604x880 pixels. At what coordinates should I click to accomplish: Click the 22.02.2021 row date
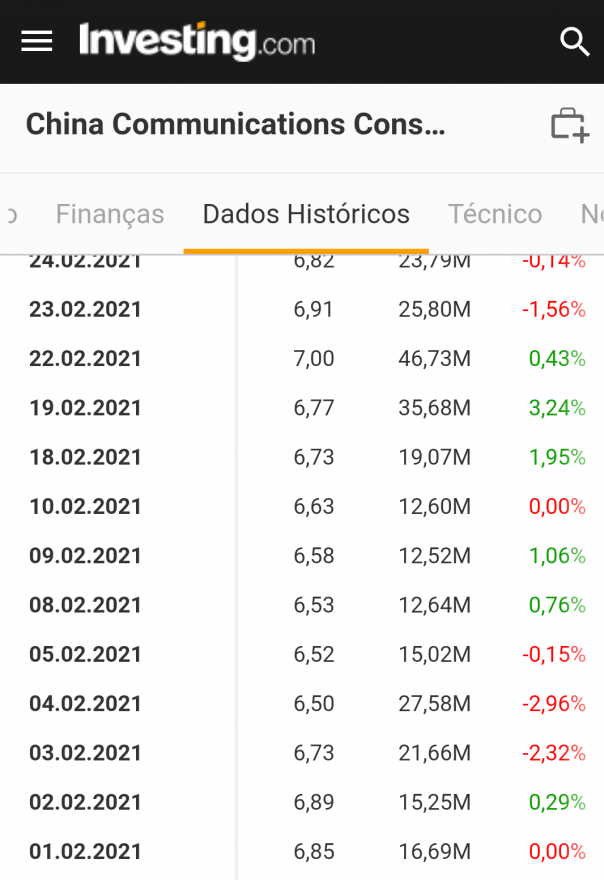(86, 359)
